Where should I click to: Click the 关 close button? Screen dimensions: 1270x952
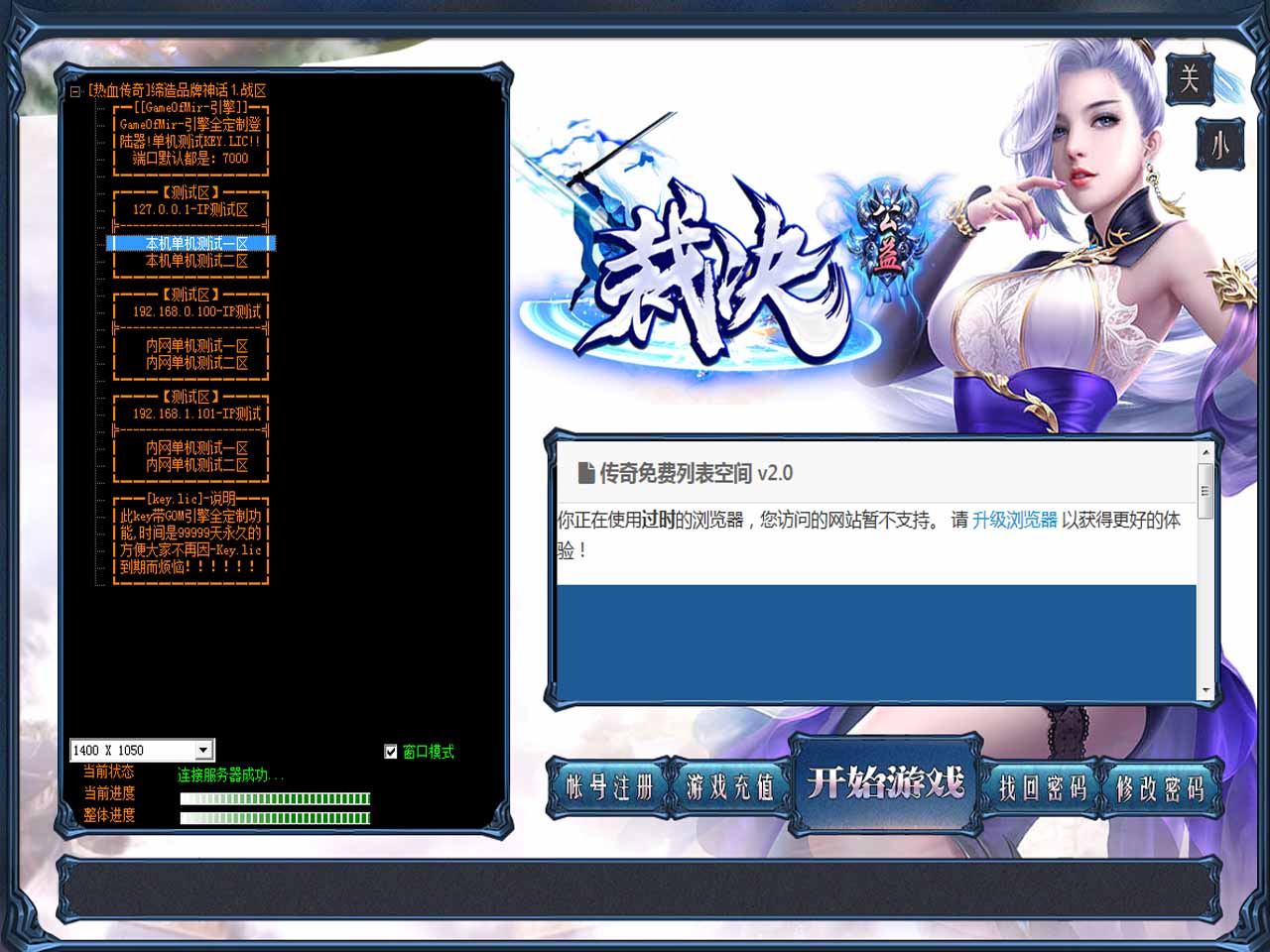(1189, 78)
